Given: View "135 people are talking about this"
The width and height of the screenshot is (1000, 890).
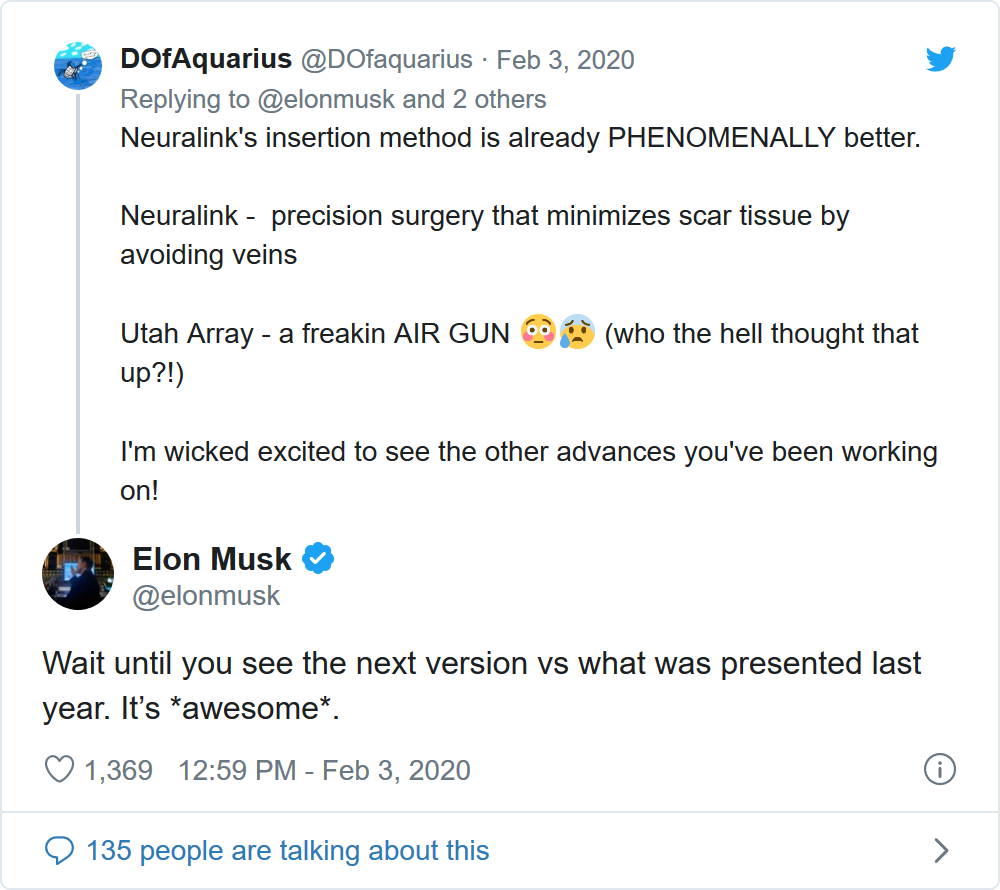Looking at the screenshot, I should pyautogui.click(x=288, y=851).
